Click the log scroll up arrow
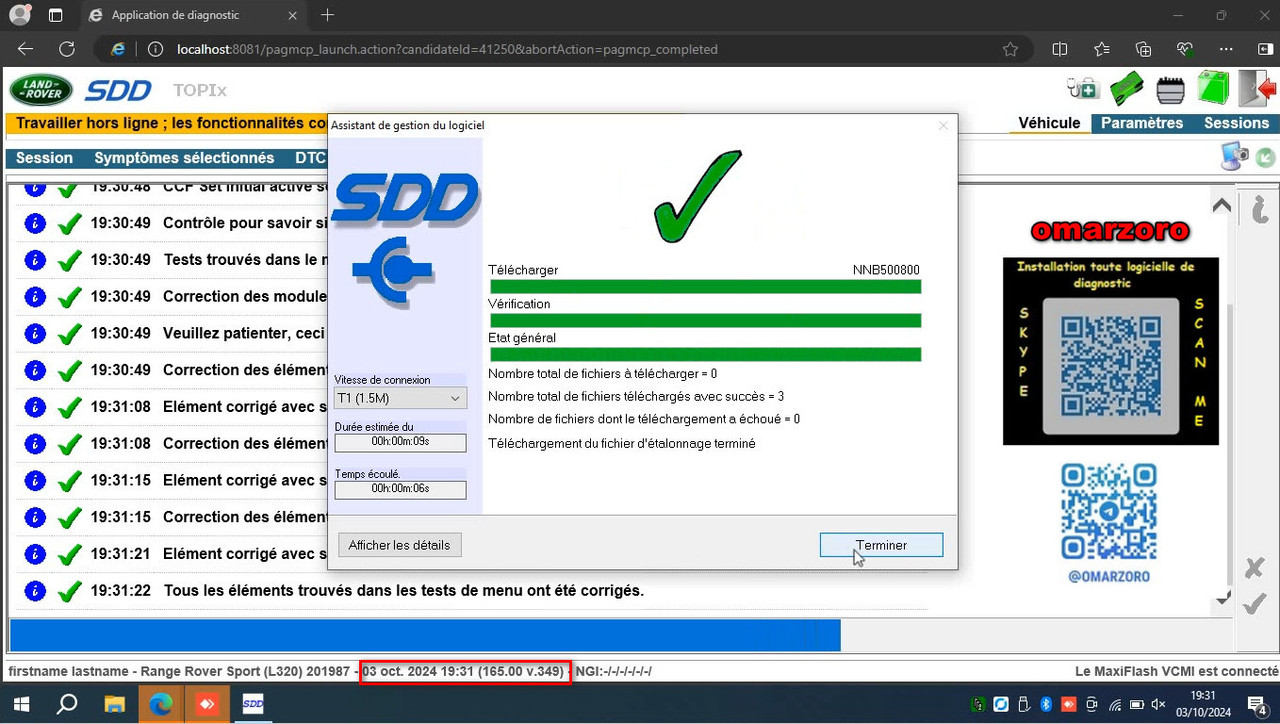 click(x=1222, y=205)
